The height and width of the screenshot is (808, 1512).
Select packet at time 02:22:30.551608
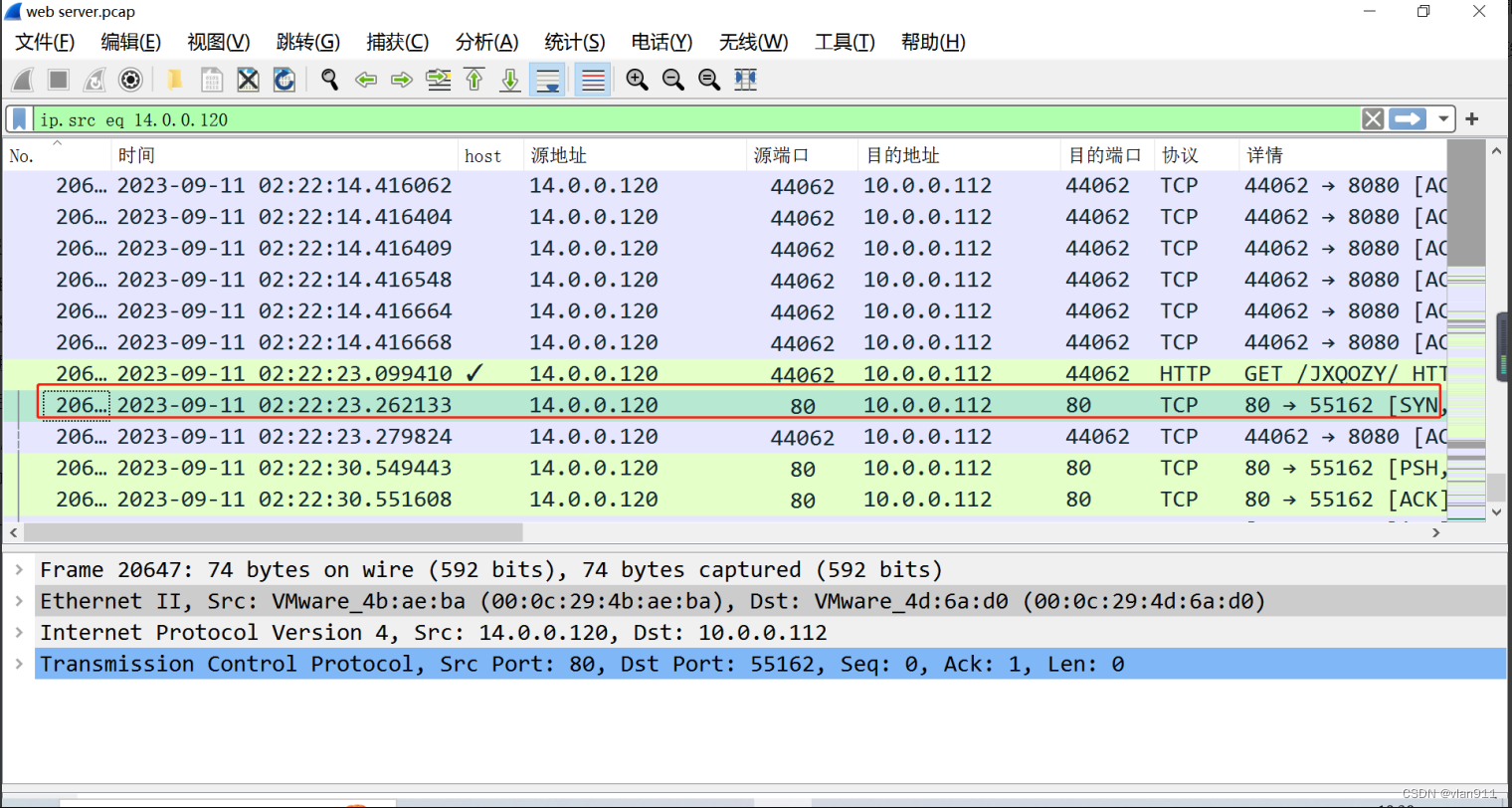[724, 500]
